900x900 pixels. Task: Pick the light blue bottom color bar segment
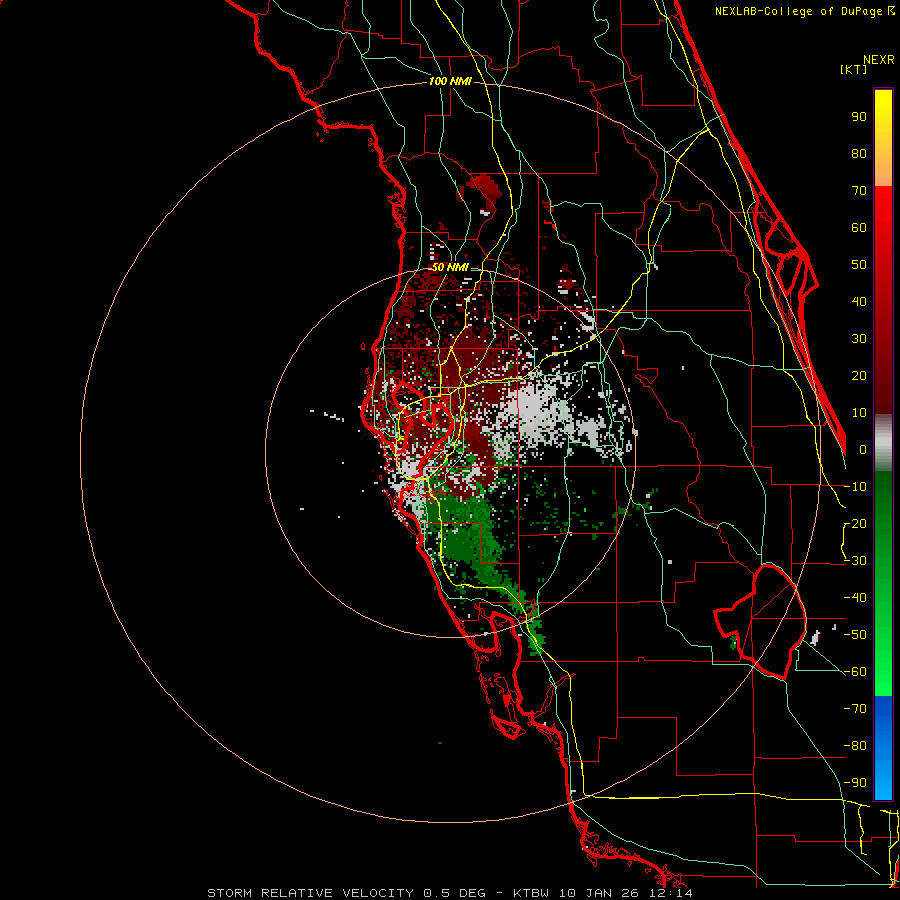(x=883, y=775)
